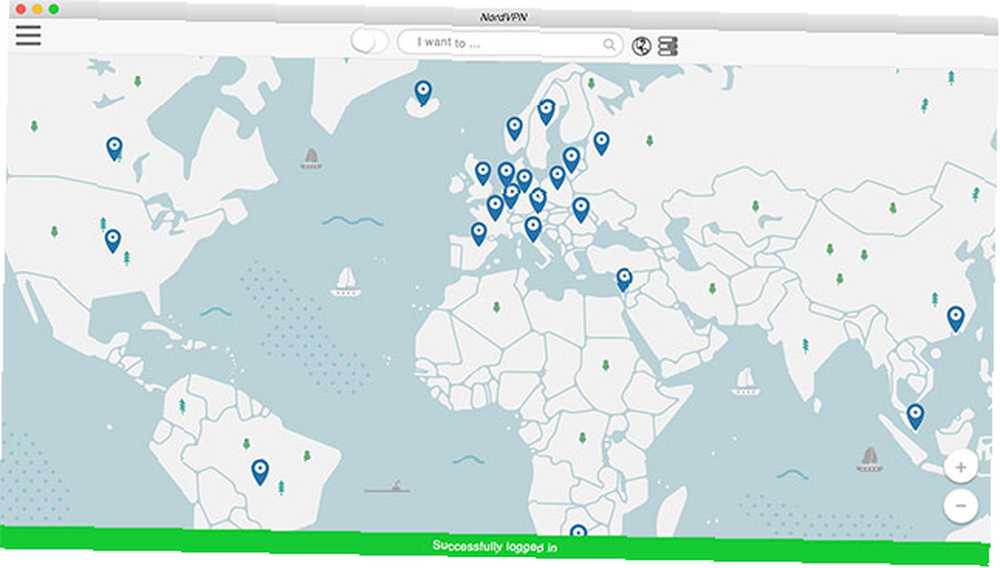Select the Spain server pin
This screenshot has width=1000, height=568.
[479, 233]
